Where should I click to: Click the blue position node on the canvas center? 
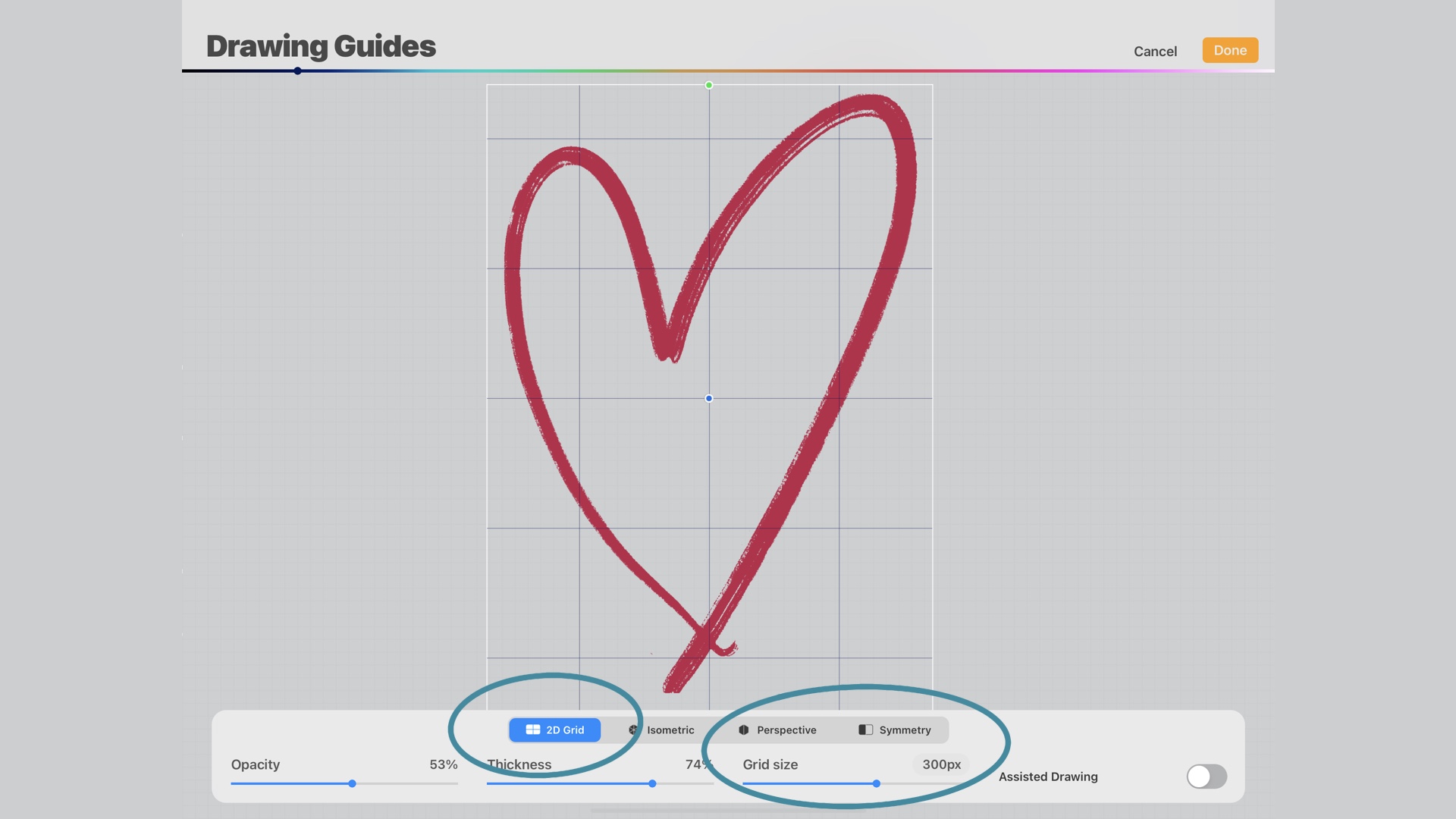pos(709,398)
